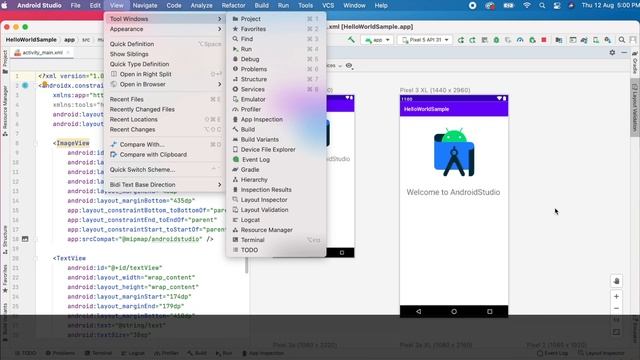
Task: Select the Pixel 3 XL device preview
Action: [454, 206]
